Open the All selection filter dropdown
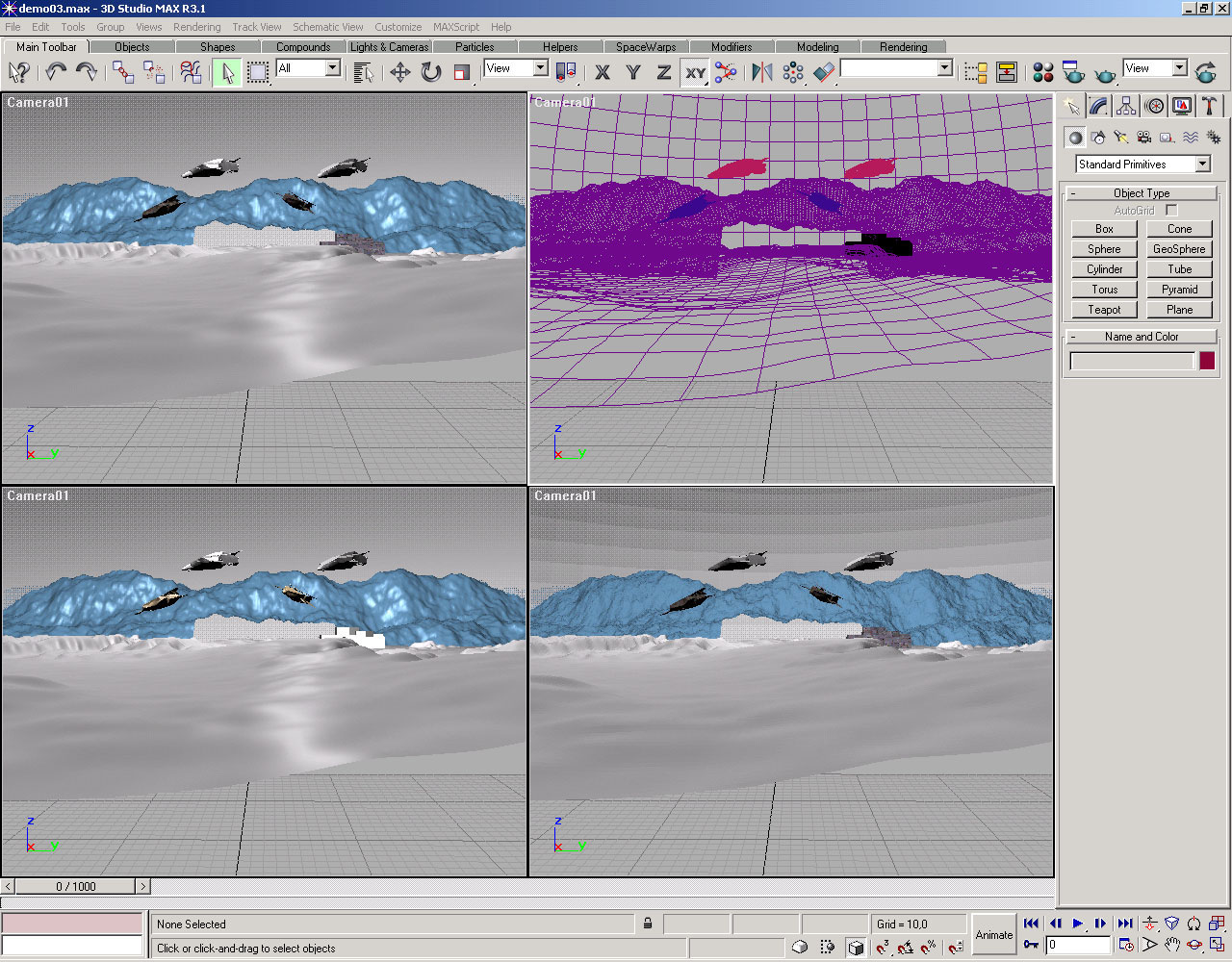1232x962 pixels. [332, 68]
